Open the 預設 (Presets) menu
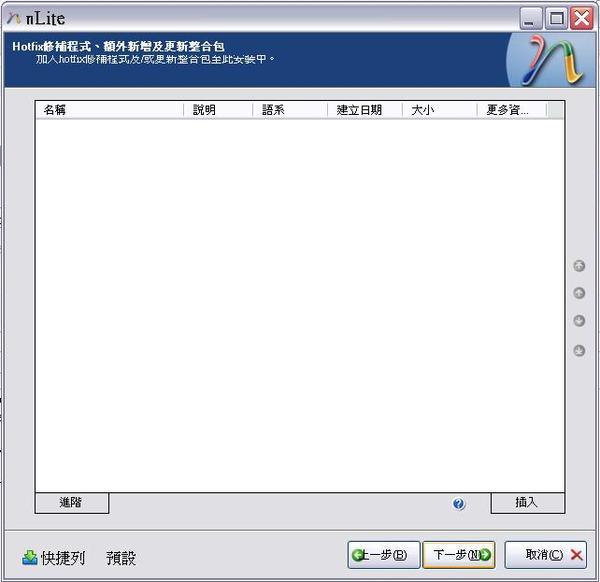Screen dimensions: 600x582 tap(121, 558)
